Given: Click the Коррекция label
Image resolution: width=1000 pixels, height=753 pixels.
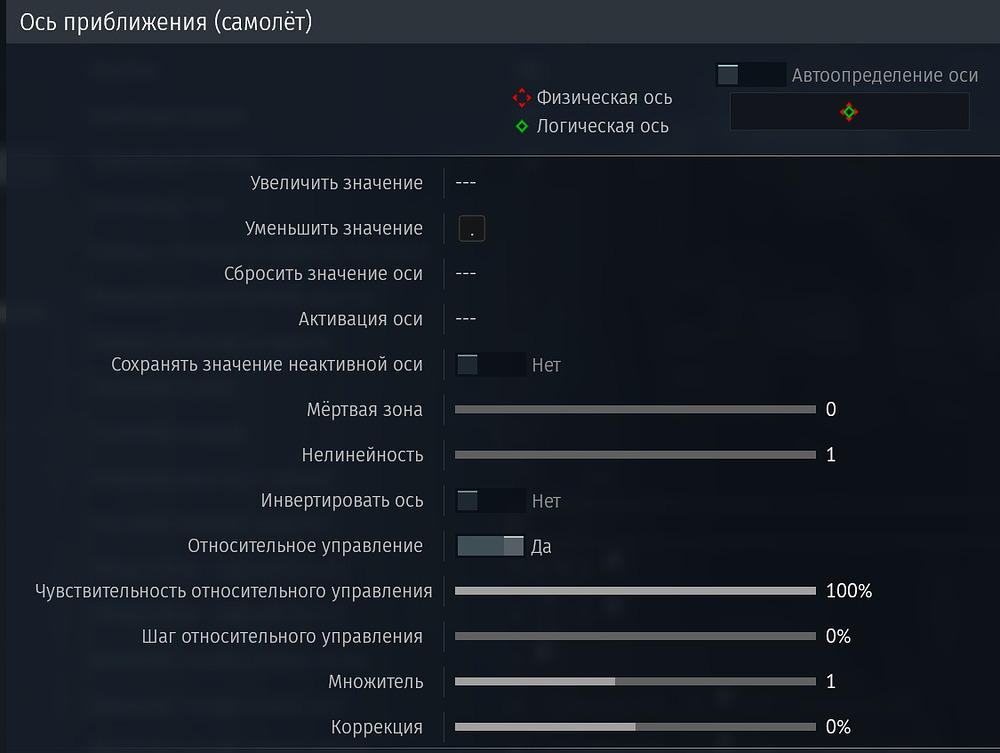Looking at the screenshot, I should tap(376, 727).
